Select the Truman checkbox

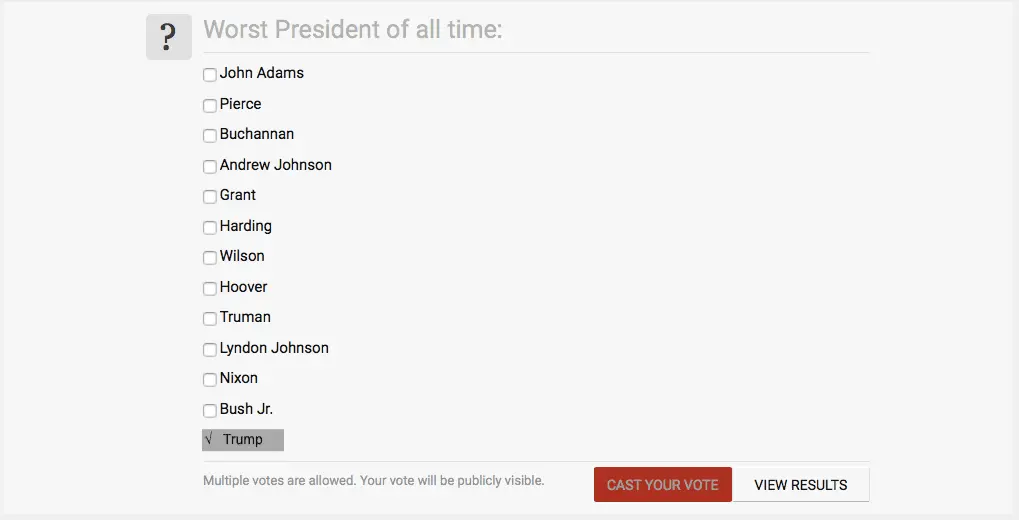click(x=210, y=318)
